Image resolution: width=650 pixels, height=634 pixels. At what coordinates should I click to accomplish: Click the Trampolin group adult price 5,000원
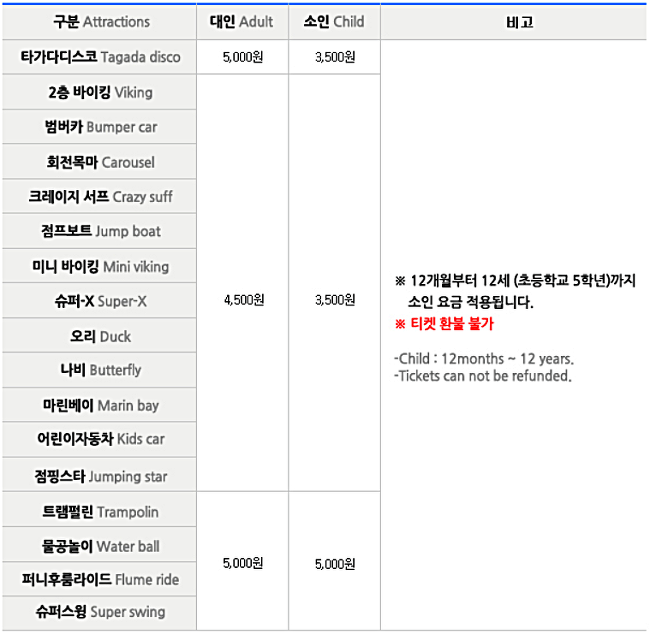tap(243, 563)
